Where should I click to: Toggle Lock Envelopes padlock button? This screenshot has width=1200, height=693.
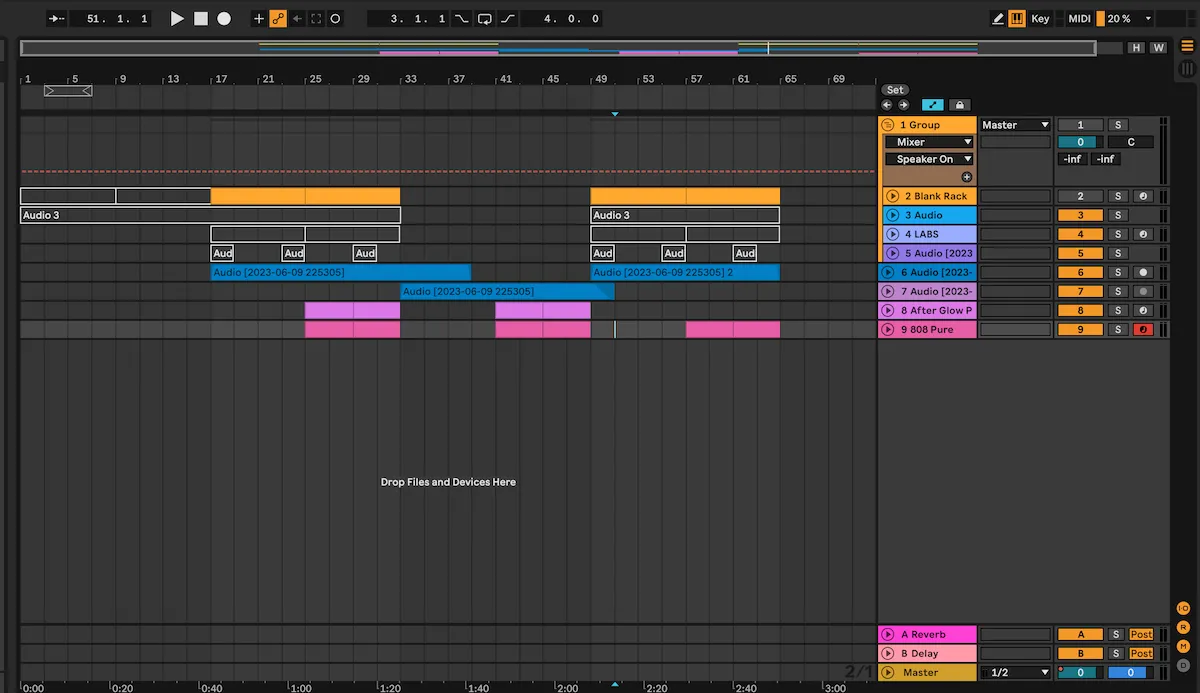pyautogui.click(x=959, y=105)
